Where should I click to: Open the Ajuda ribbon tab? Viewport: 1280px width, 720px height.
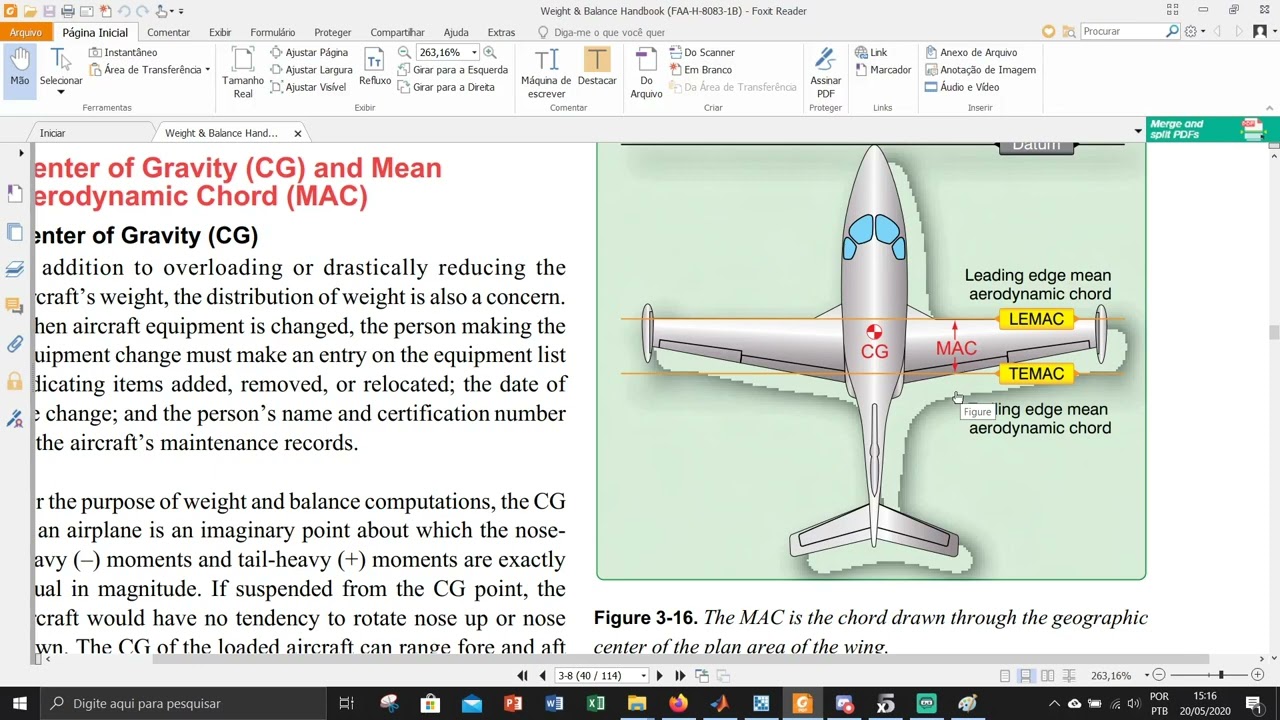[456, 32]
